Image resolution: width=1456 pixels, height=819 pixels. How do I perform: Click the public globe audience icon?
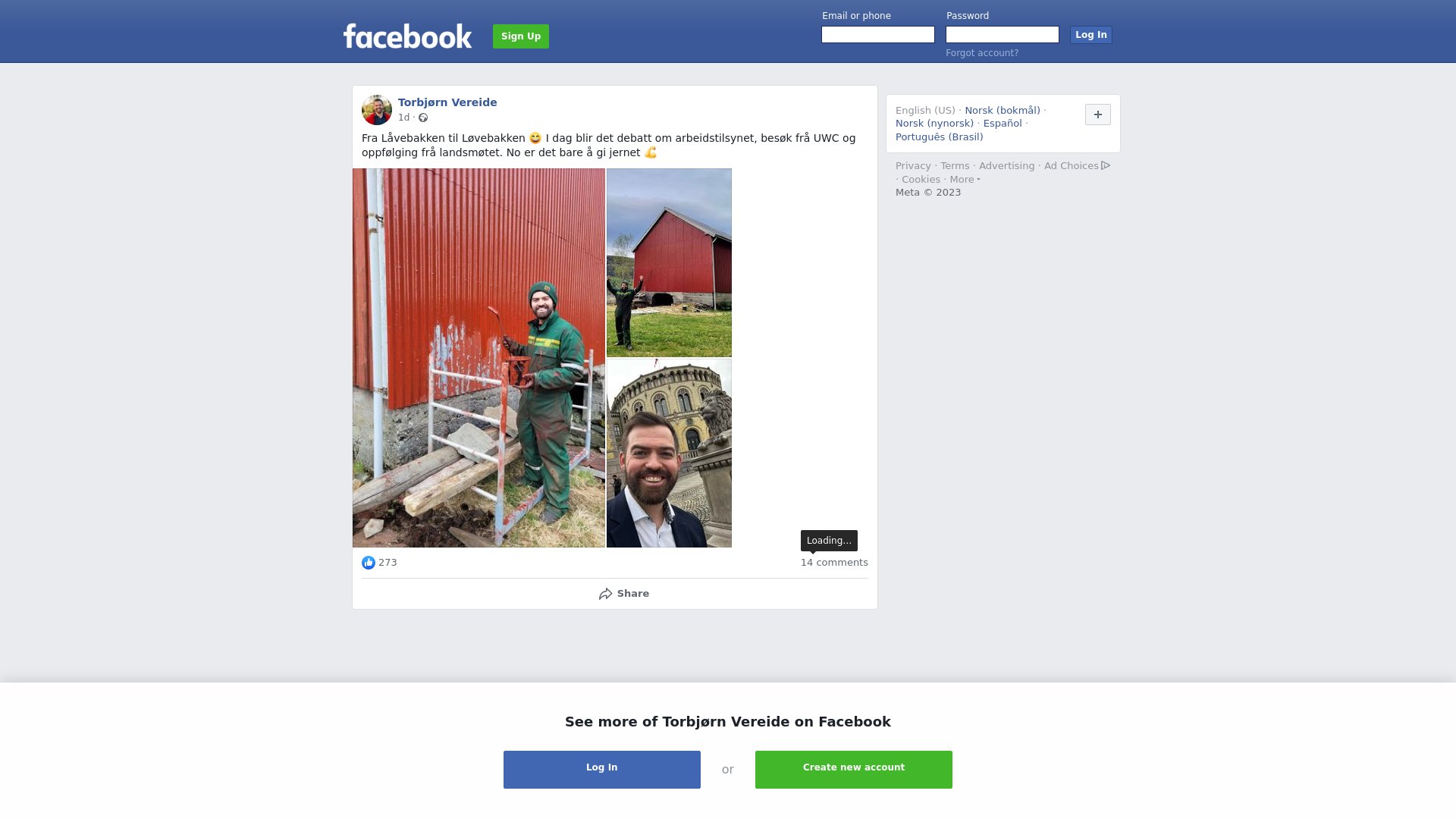423,118
